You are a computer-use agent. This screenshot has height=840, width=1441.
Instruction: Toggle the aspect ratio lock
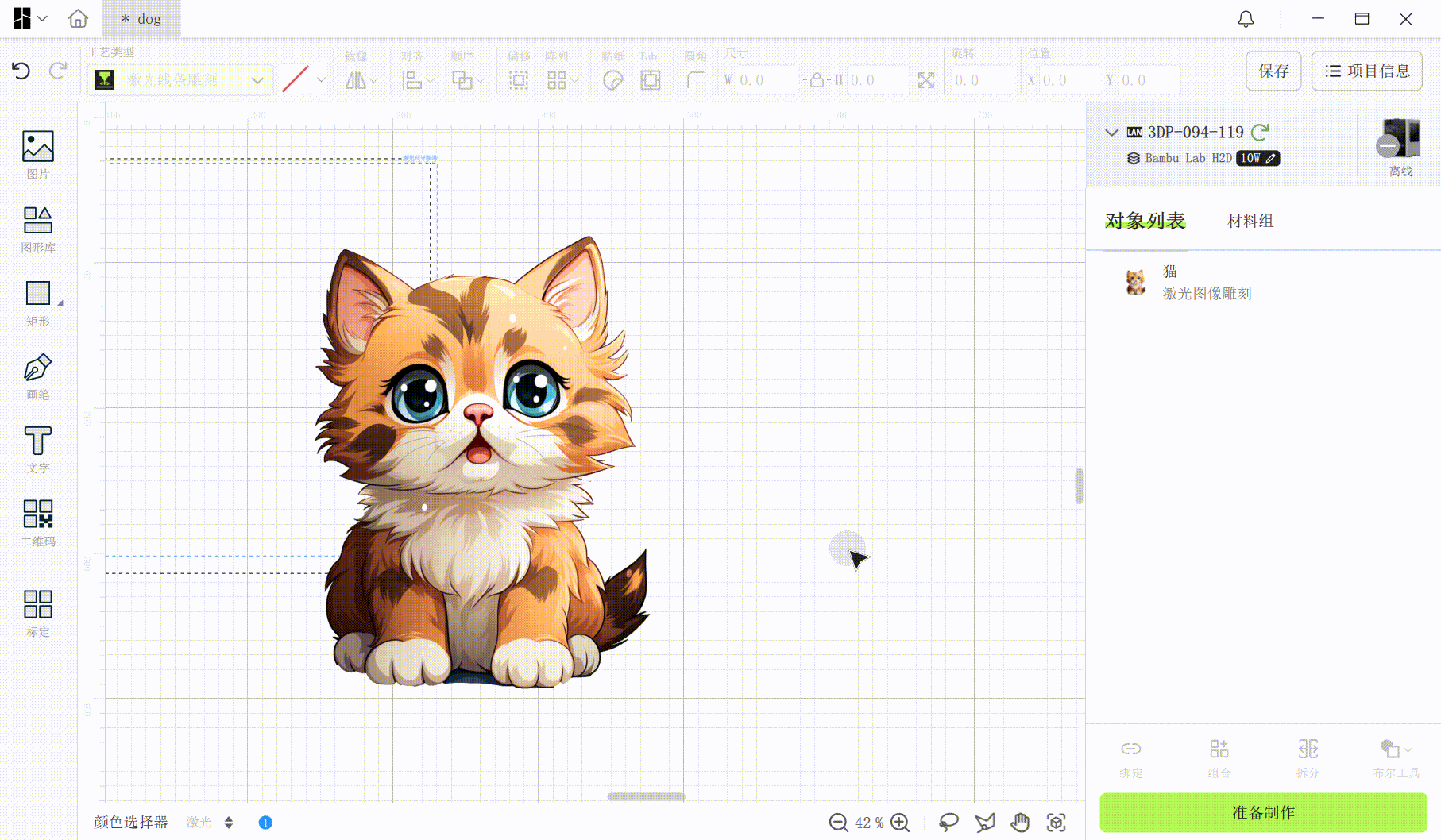pyautogui.click(x=817, y=80)
